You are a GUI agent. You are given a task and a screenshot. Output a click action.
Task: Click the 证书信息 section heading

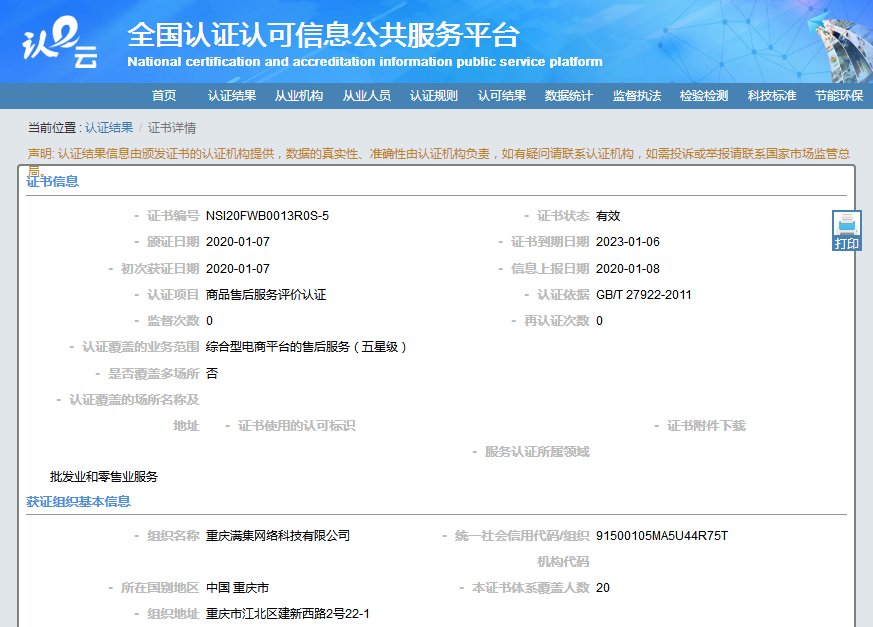[x=53, y=181]
